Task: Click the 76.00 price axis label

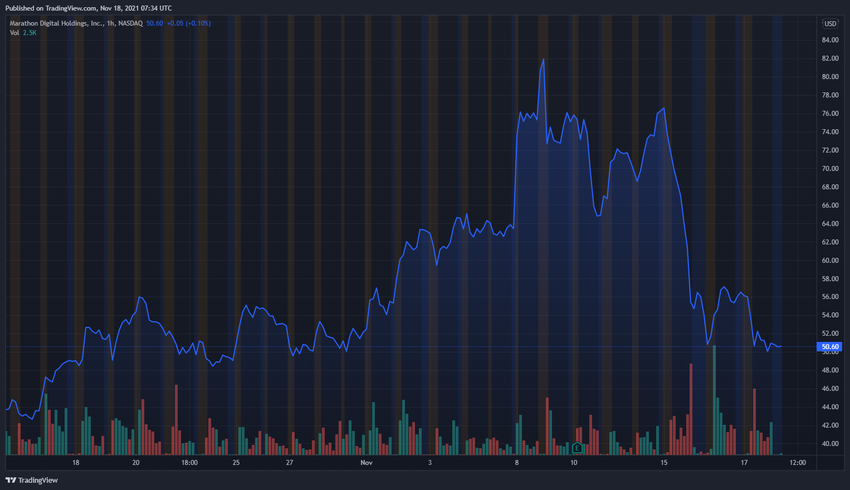Action: pos(830,114)
